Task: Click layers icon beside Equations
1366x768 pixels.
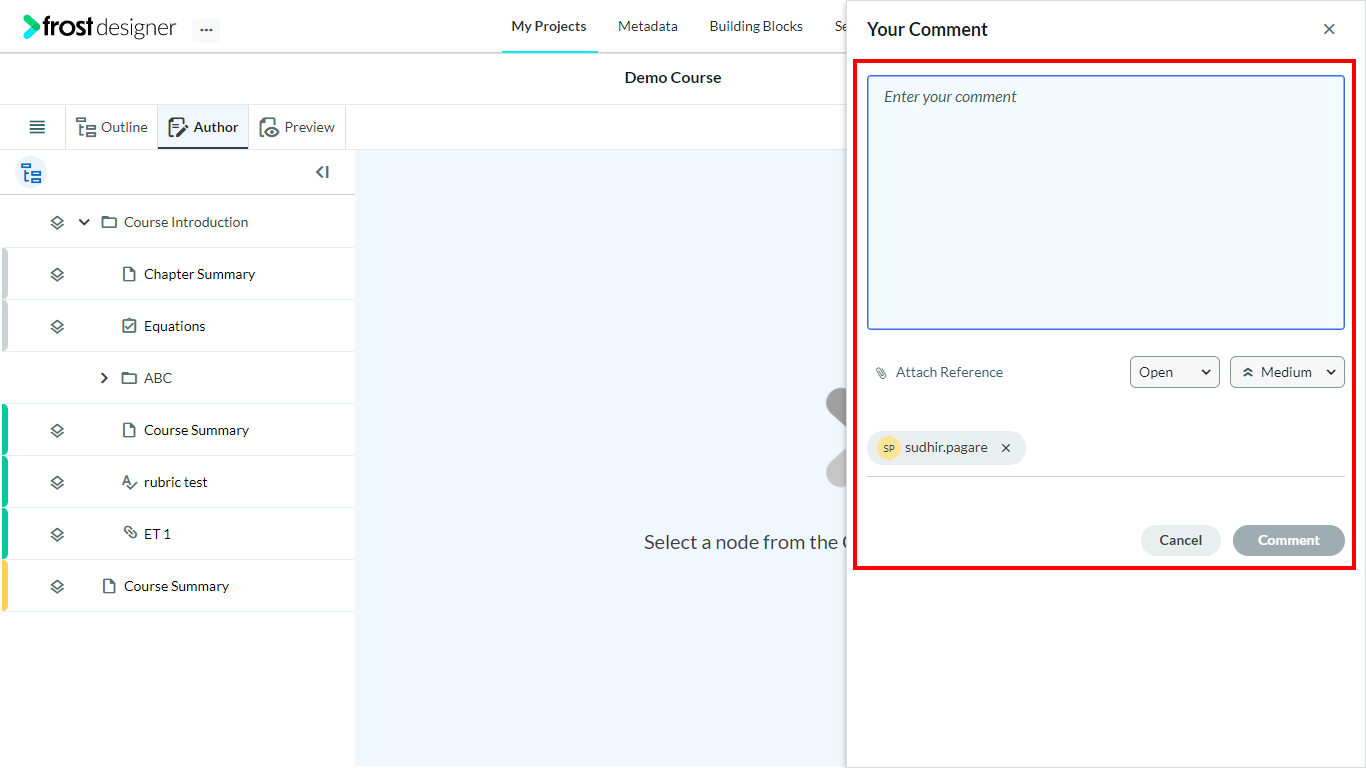Action: tap(57, 326)
